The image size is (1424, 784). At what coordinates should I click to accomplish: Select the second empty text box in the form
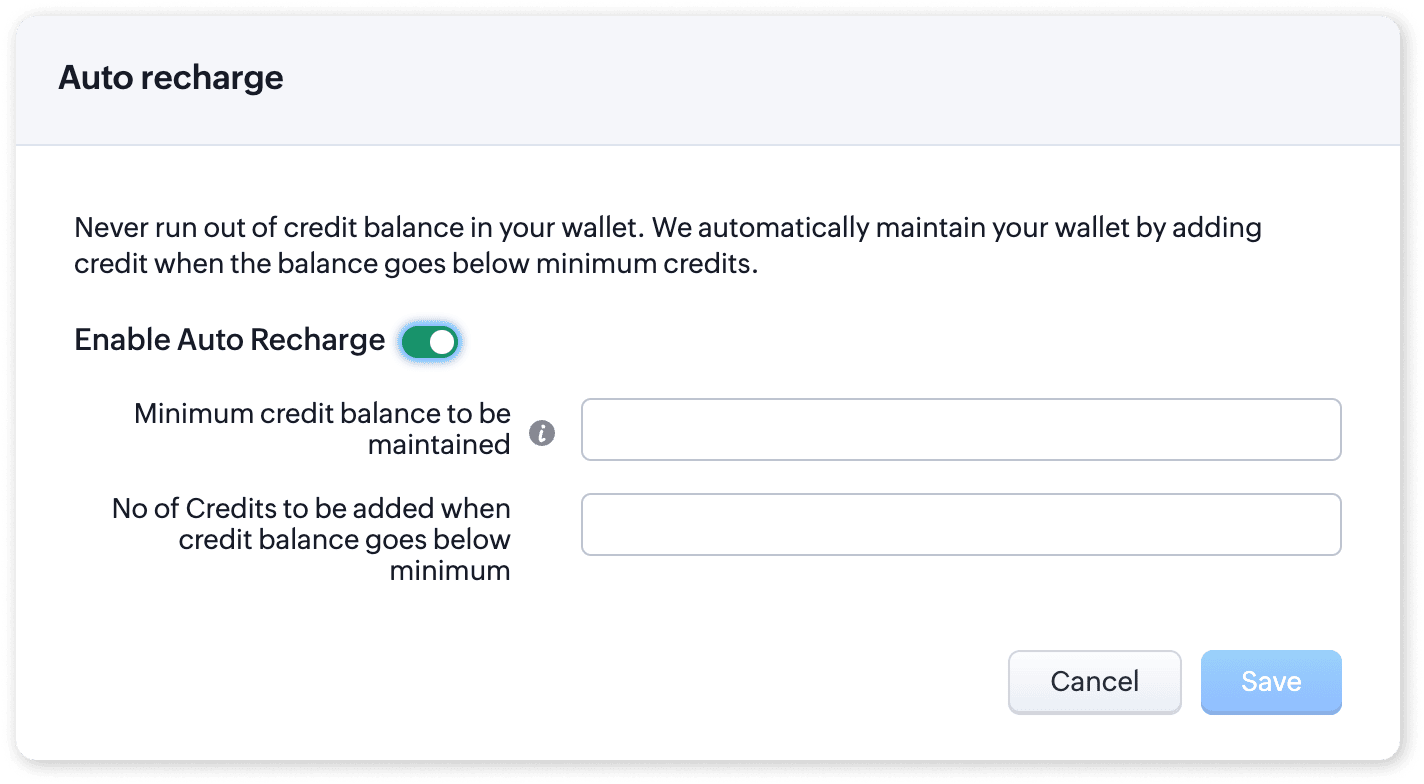click(x=960, y=524)
